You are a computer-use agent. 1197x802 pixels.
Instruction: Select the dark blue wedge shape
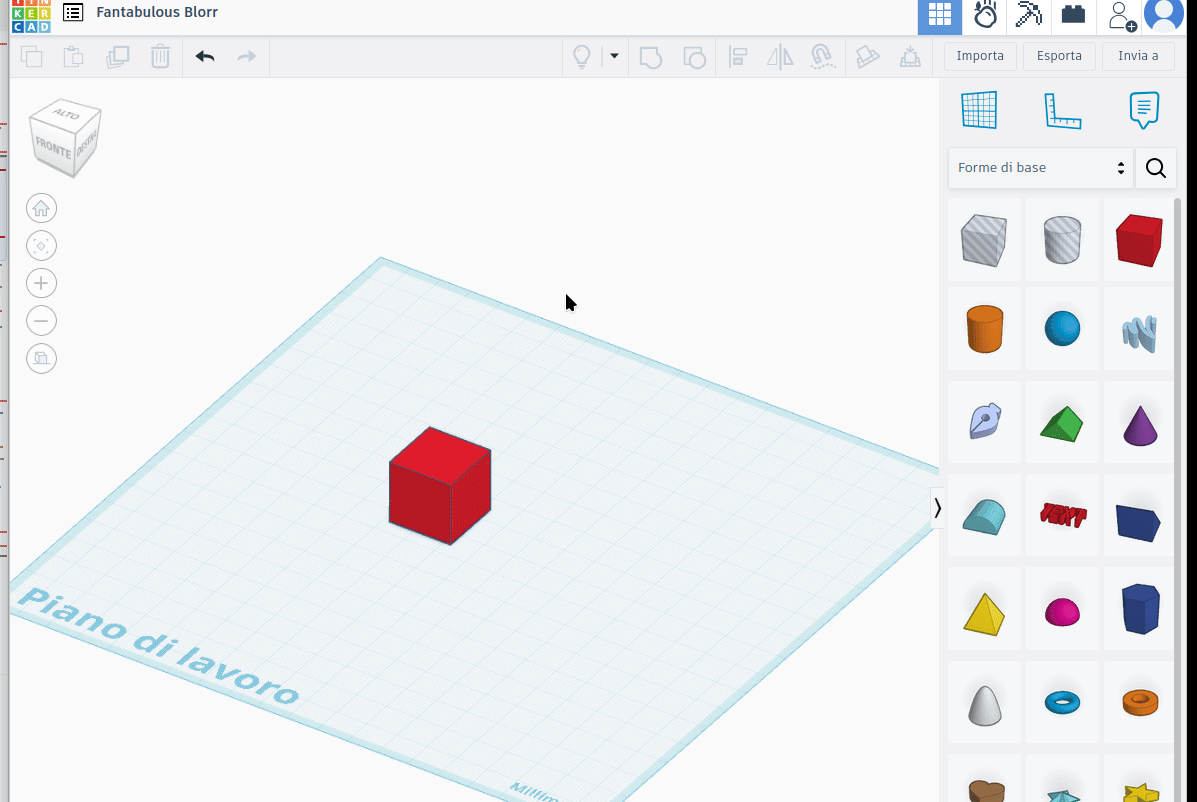[1139, 522]
